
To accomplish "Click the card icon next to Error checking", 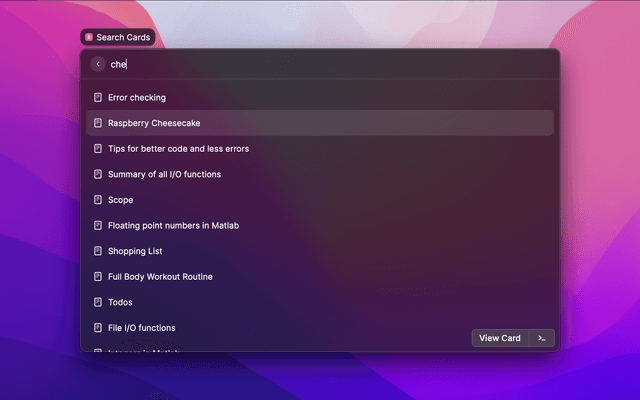I will click(98, 98).
